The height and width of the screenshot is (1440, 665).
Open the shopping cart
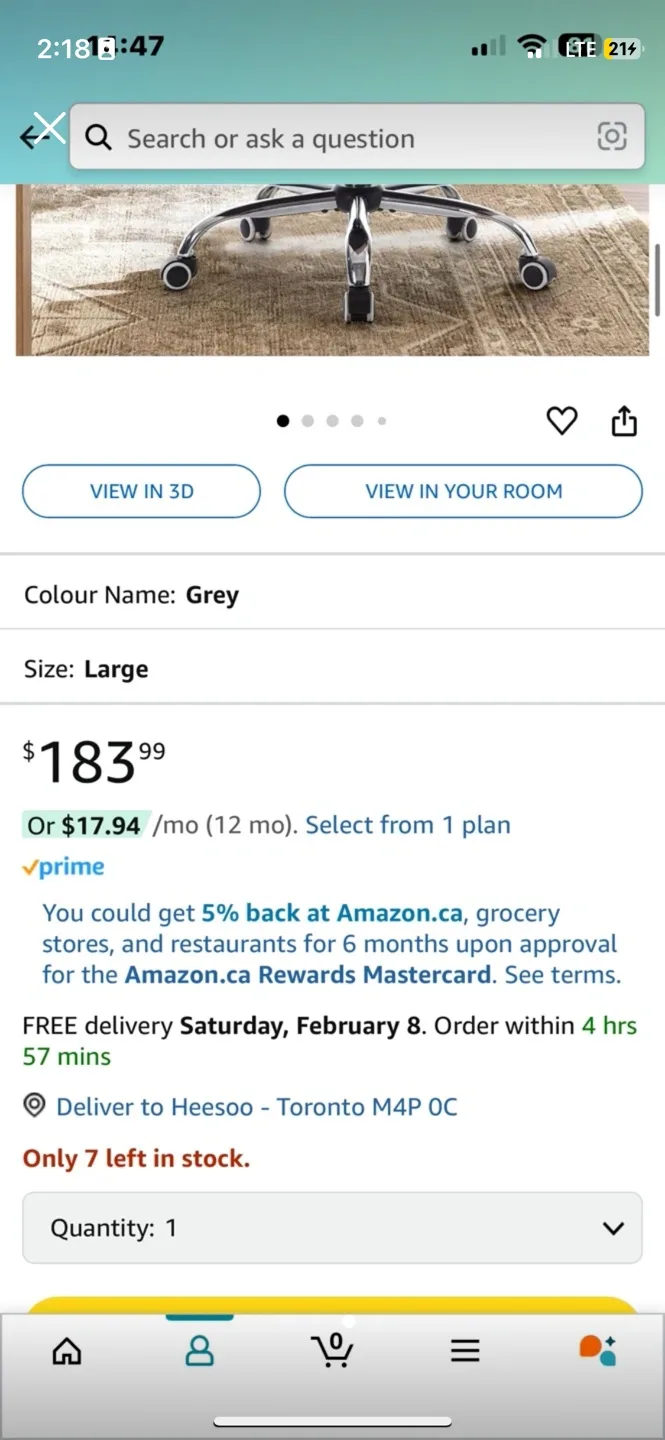pyautogui.click(x=332, y=1350)
